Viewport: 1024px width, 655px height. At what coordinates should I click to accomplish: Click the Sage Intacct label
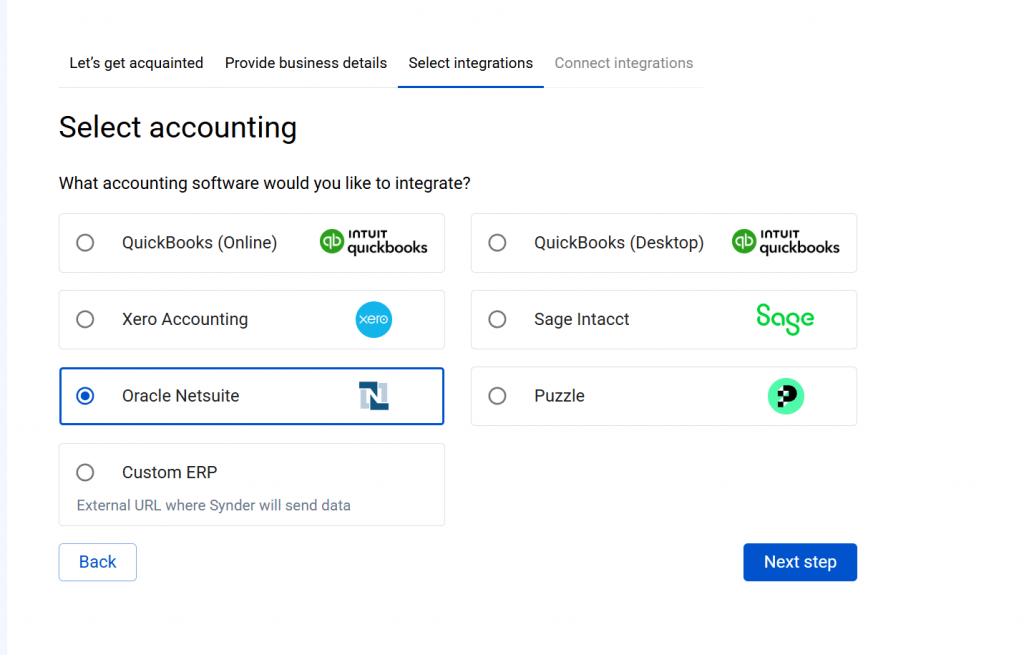point(581,319)
